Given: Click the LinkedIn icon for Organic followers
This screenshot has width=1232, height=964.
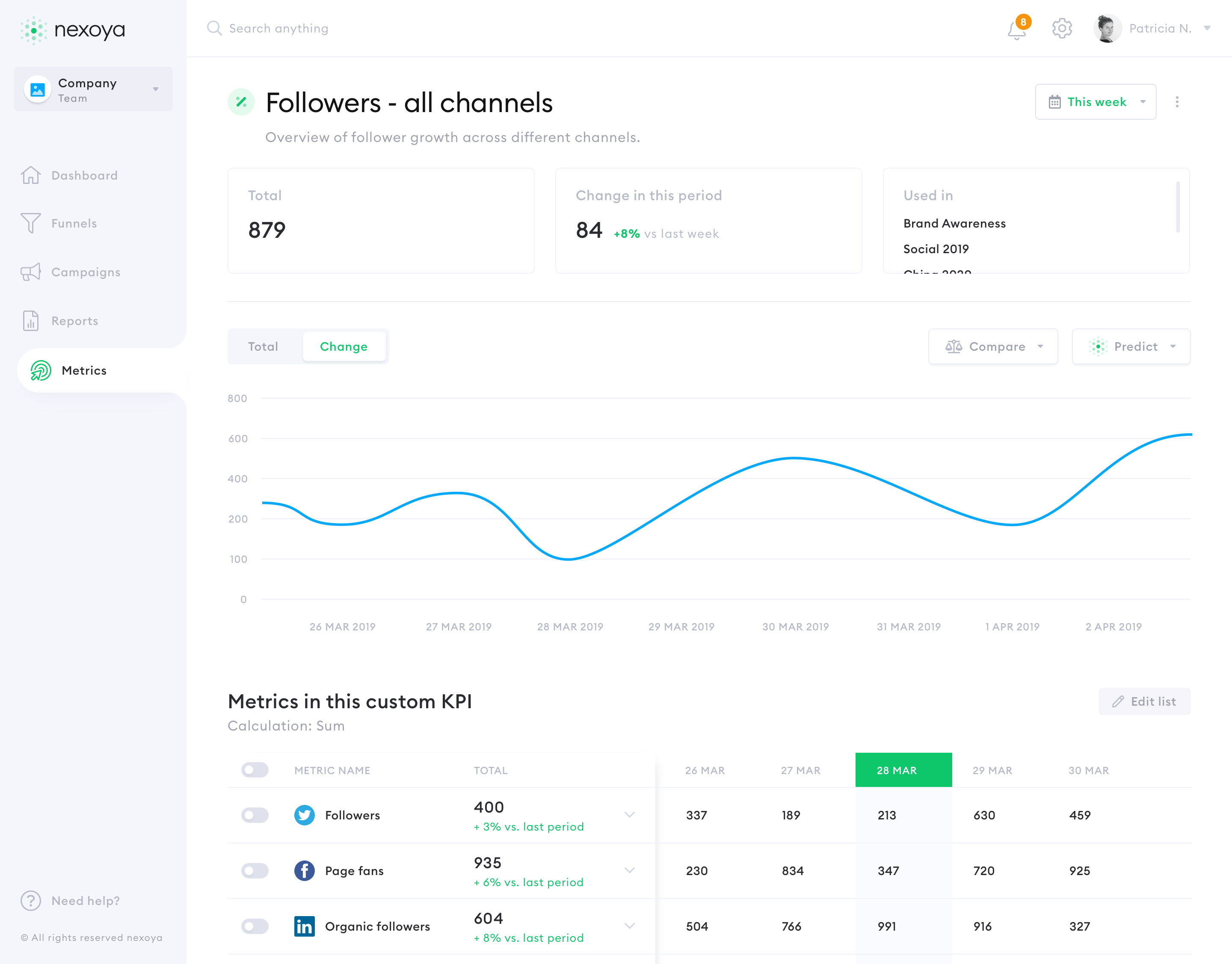Looking at the screenshot, I should coord(304,926).
